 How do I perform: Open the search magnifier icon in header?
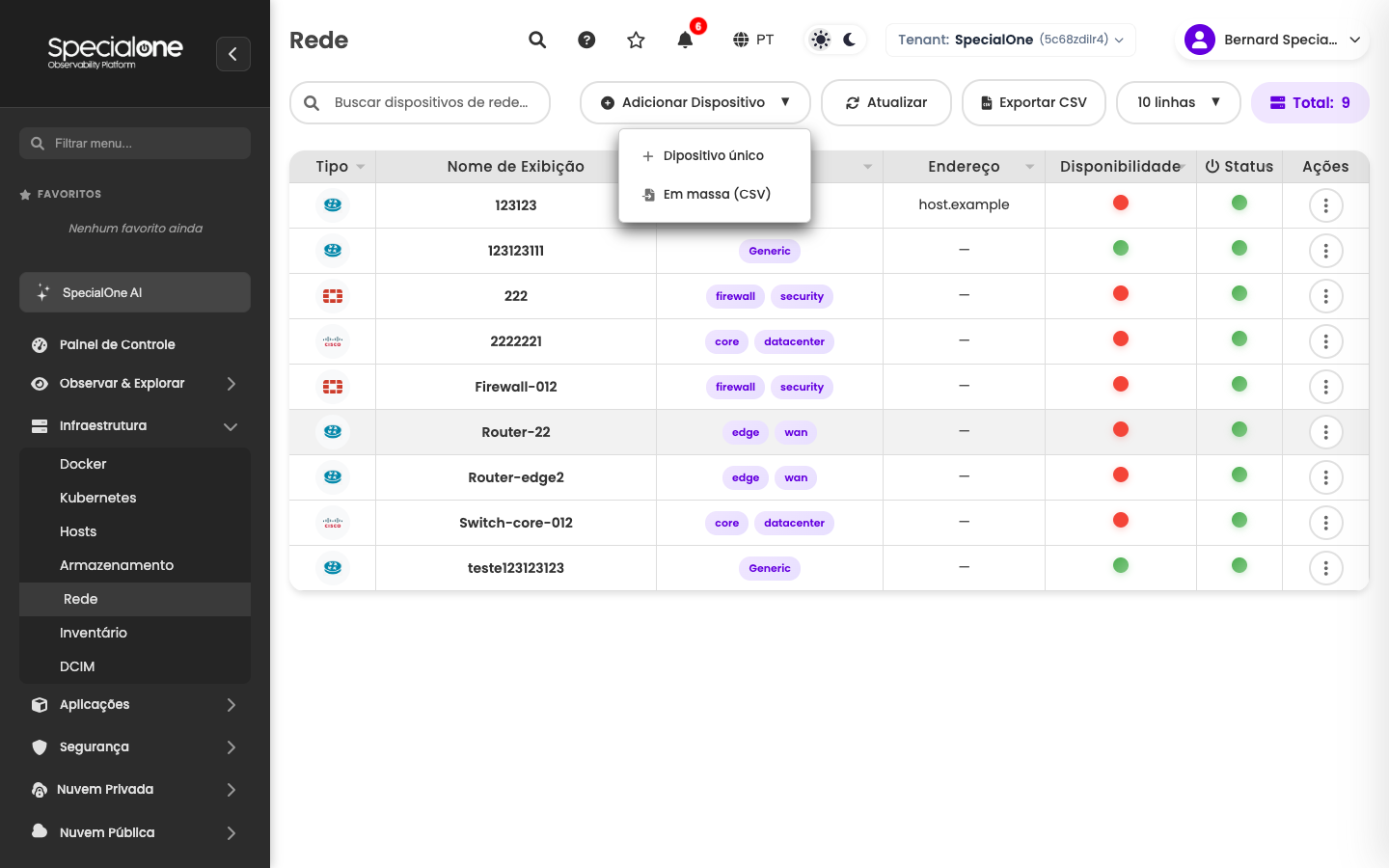click(x=537, y=40)
